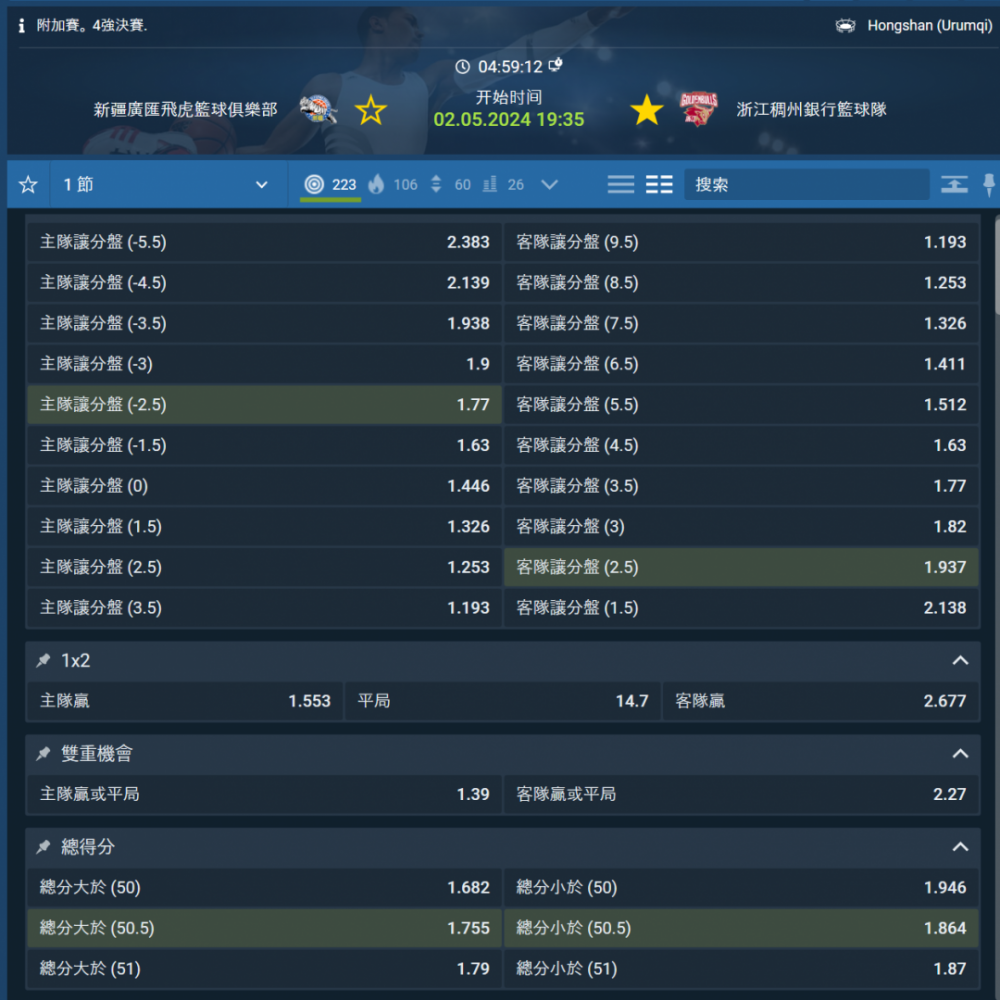
Task: Unfavorite away team 浙江稠州銀行 with filled star
Action: pyautogui.click(x=647, y=110)
